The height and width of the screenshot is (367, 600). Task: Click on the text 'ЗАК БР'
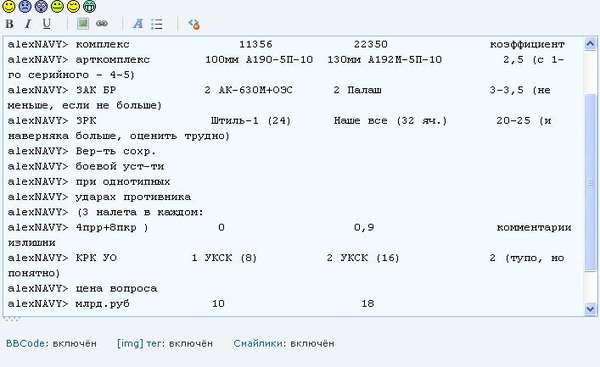click(x=96, y=90)
